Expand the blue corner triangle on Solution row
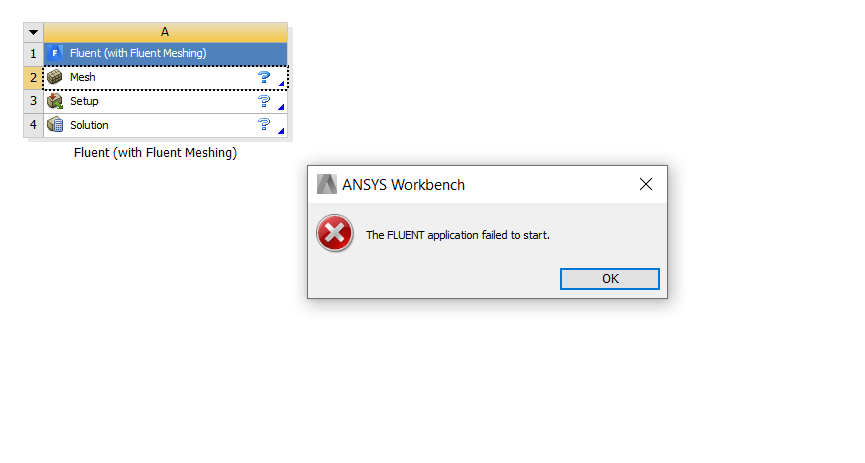The height and width of the screenshot is (463, 865). coord(281,131)
